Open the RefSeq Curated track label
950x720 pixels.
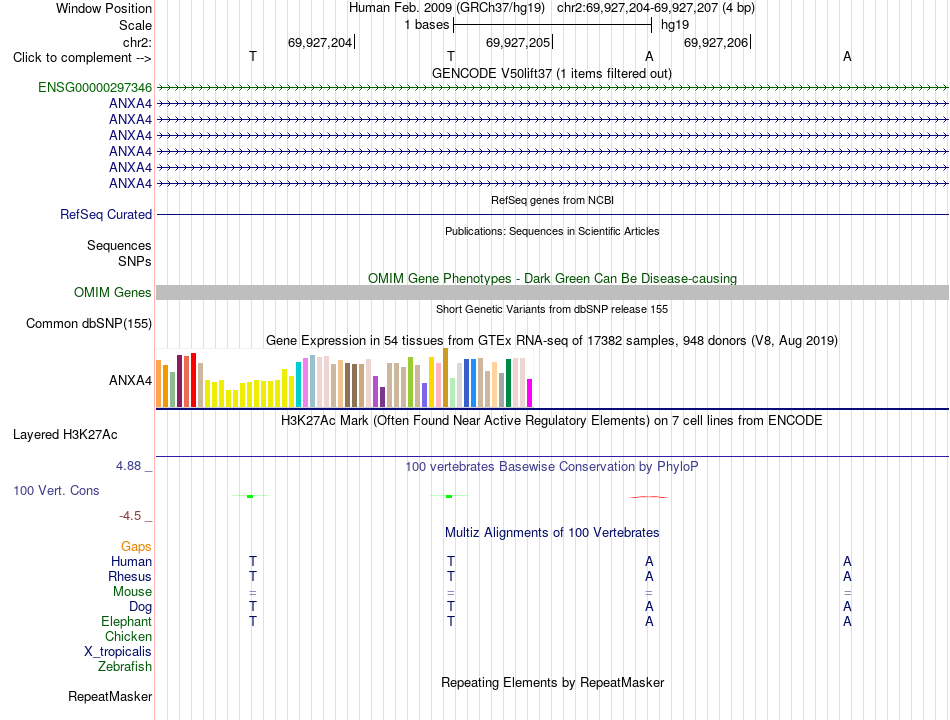click(x=106, y=215)
